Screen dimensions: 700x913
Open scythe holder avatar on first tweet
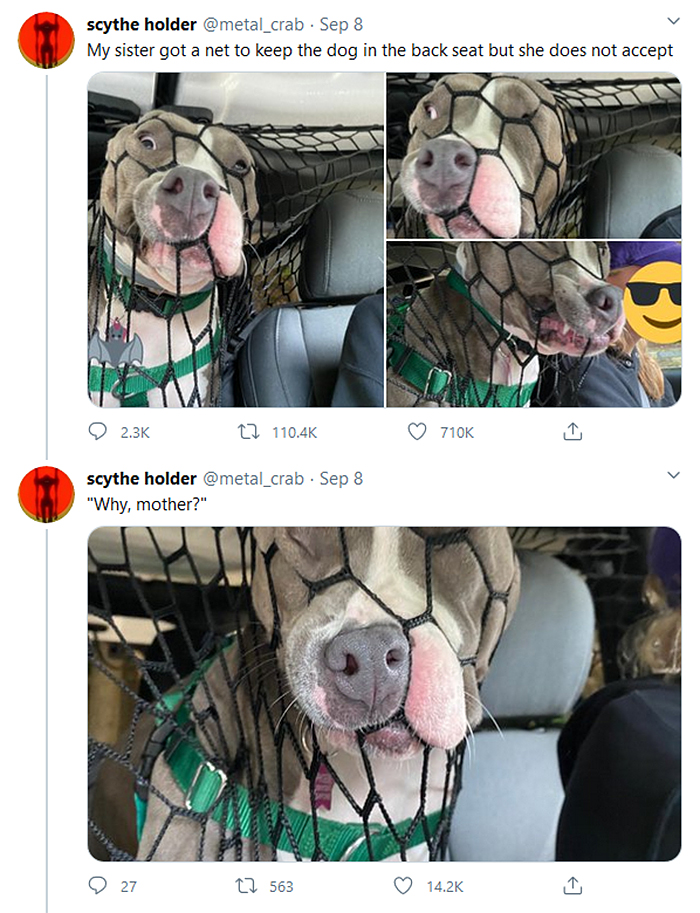(x=46, y=40)
